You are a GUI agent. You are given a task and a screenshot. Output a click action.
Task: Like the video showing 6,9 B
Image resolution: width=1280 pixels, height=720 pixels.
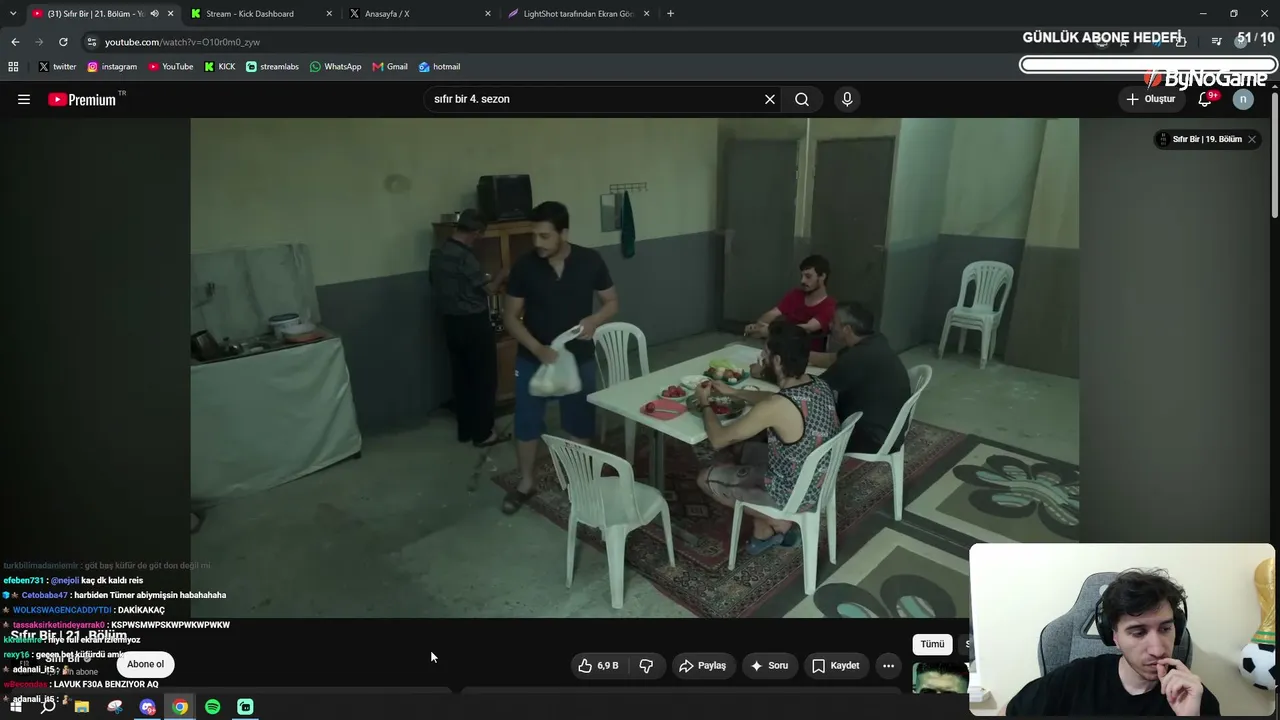pyautogui.click(x=598, y=665)
